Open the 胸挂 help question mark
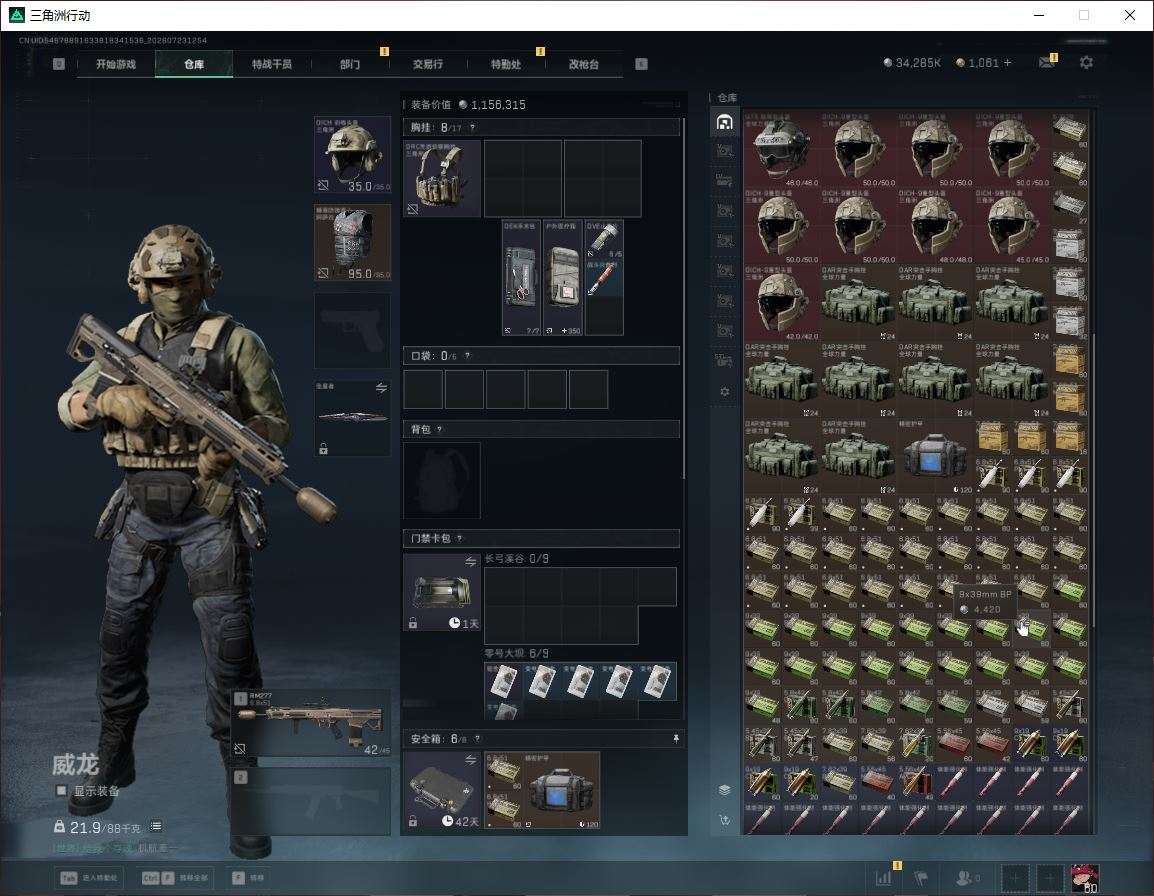 pyautogui.click(x=472, y=127)
